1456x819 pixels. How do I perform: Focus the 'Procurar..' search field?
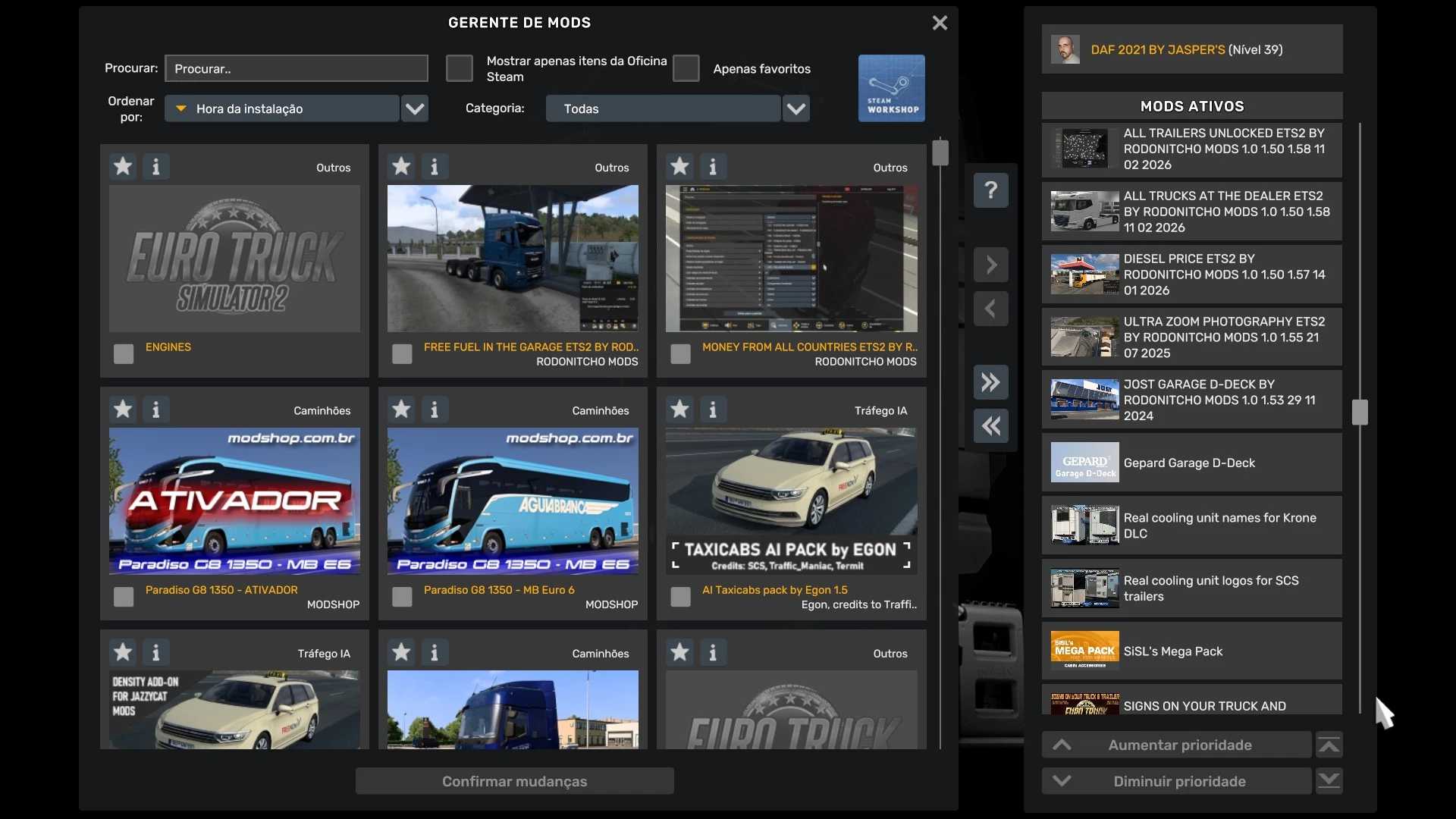click(297, 68)
